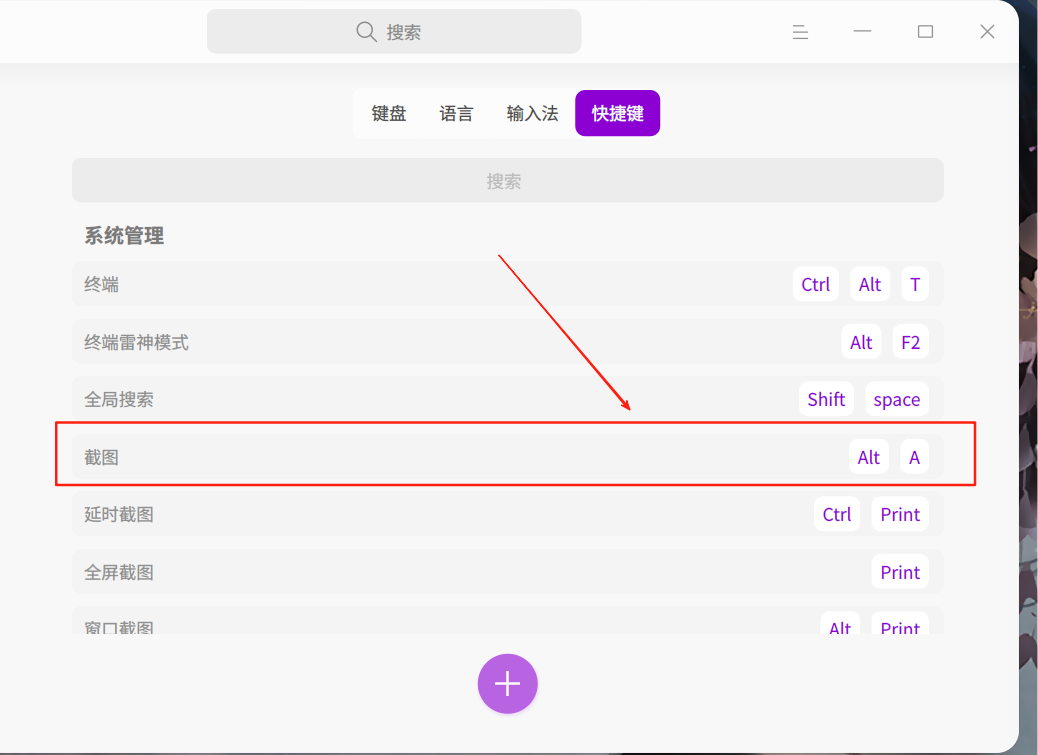The image size is (1038, 755).
Task: Click the 系统管理 section heading
Action: [x=124, y=236]
